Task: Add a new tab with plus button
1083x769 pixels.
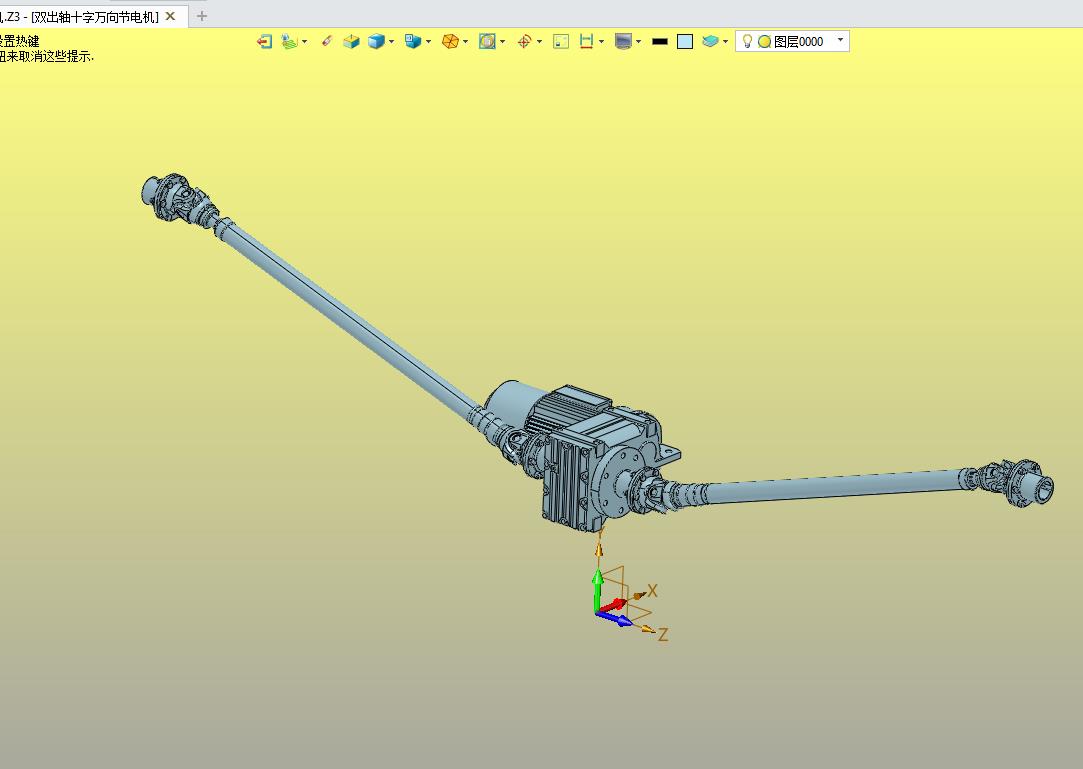Action: coord(202,16)
